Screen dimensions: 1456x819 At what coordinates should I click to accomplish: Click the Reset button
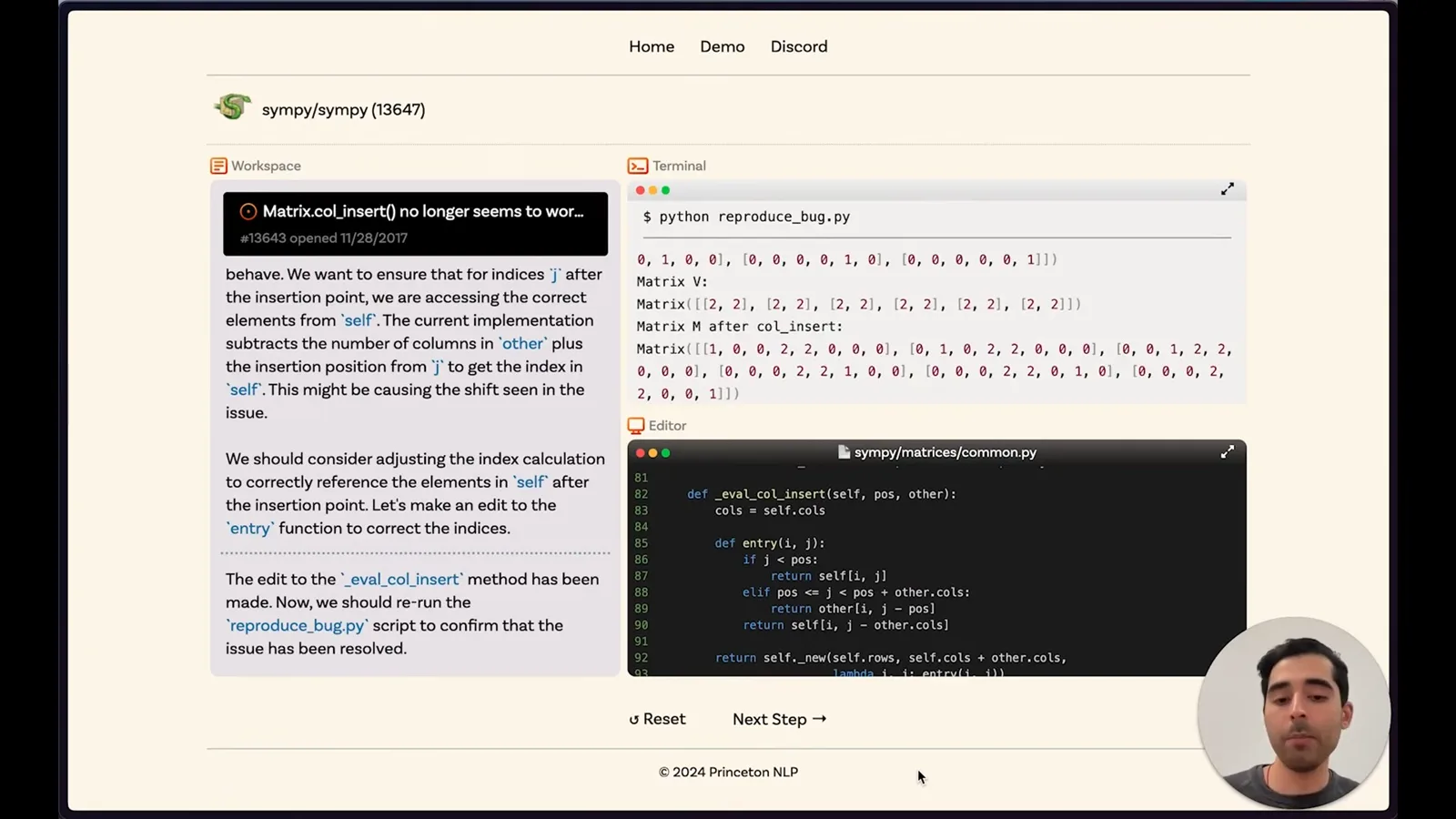657,719
